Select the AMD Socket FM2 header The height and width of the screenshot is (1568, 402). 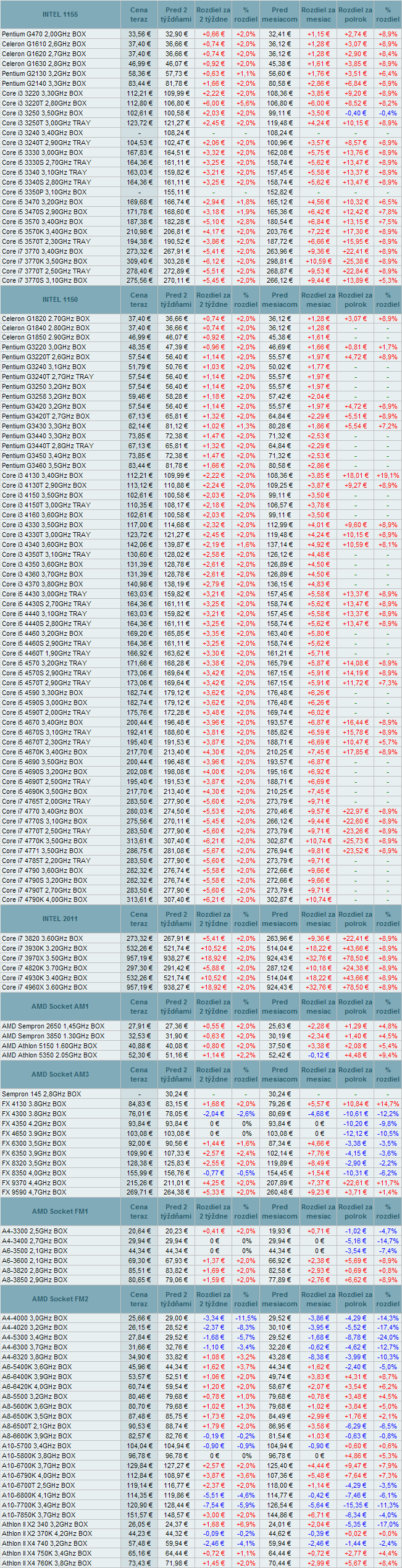[60, 1299]
